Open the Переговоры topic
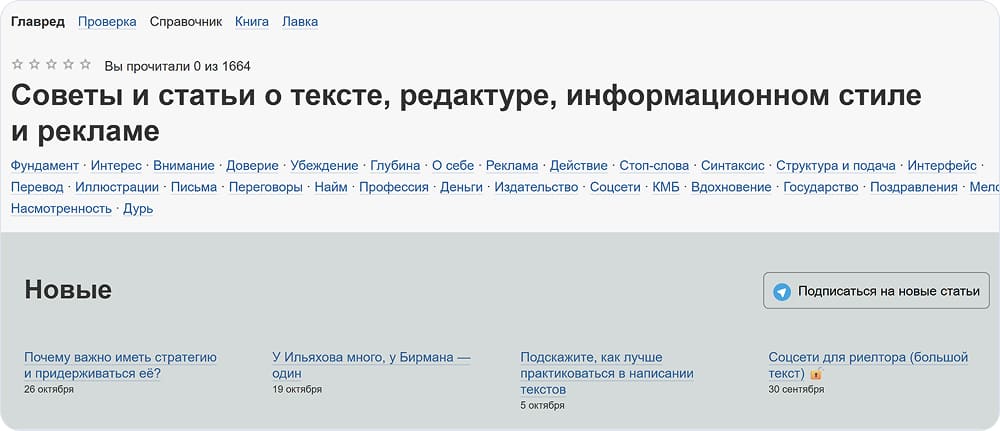1000x431 pixels. 265,187
